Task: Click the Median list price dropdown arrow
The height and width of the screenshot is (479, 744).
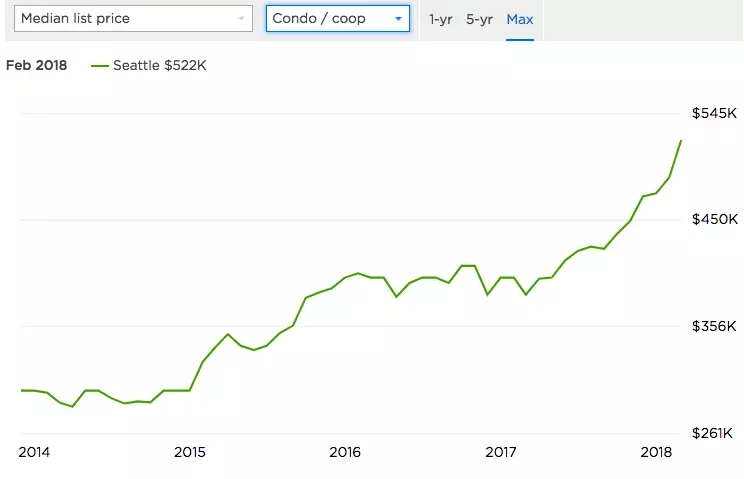Action: (242, 19)
